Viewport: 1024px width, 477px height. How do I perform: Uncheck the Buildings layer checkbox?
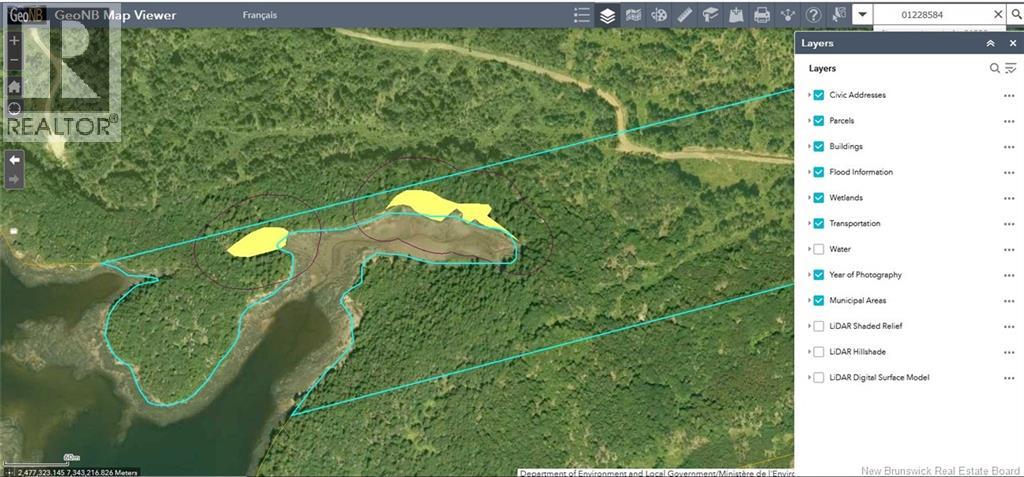click(818, 146)
